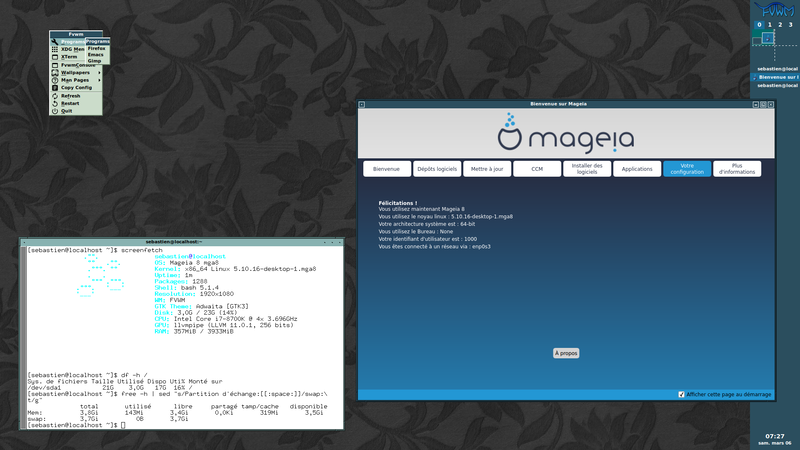Click the 'screenfetch' command text
The width and height of the screenshot is (800, 450).
[x=142, y=251]
